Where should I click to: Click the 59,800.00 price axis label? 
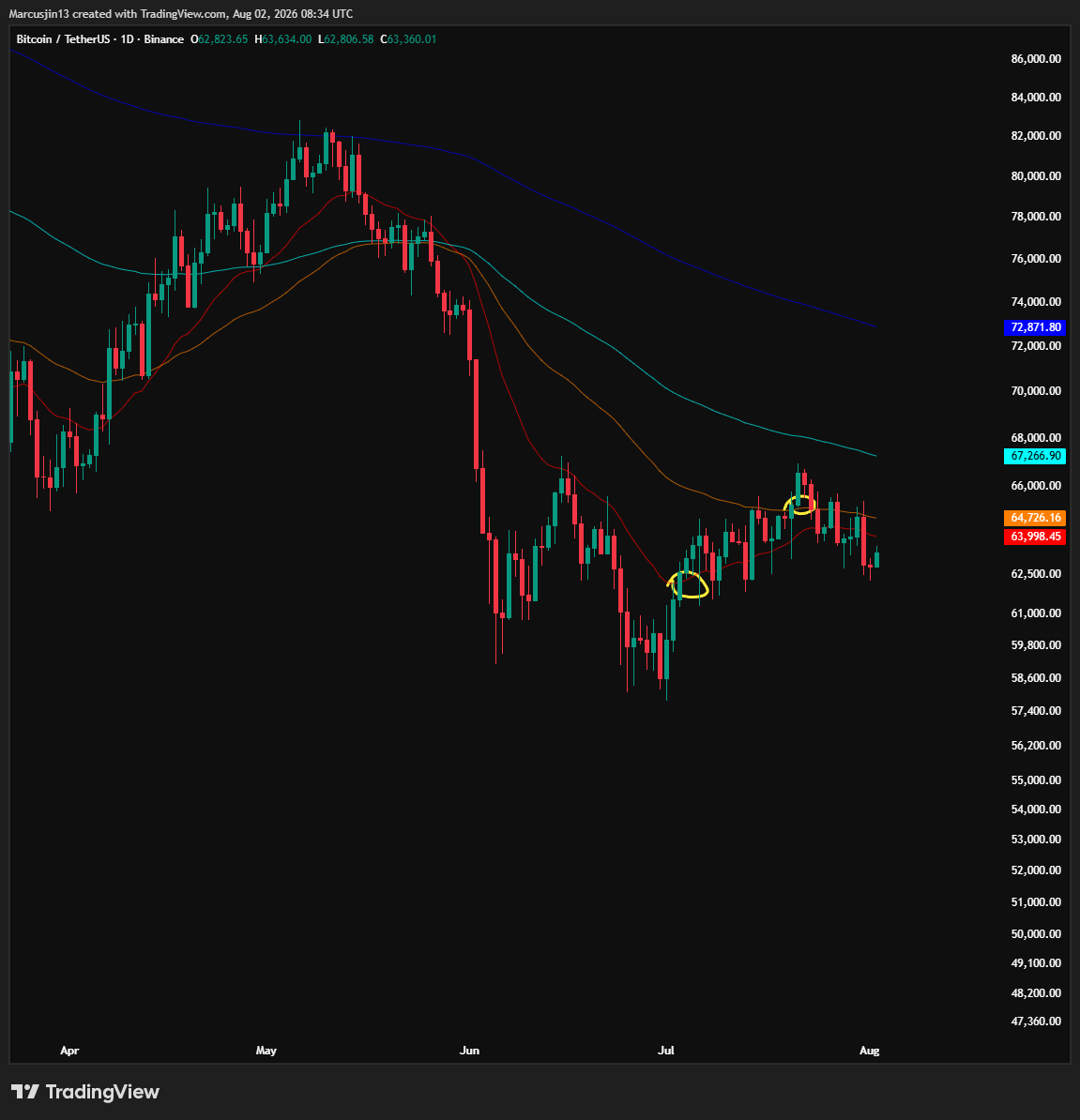(x=1036, y=645)
